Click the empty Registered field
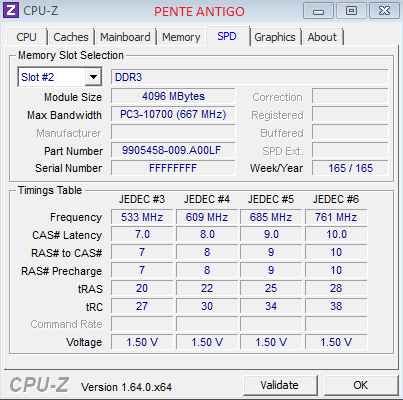Screen dimensions: 403x400 tap(350, 114)
